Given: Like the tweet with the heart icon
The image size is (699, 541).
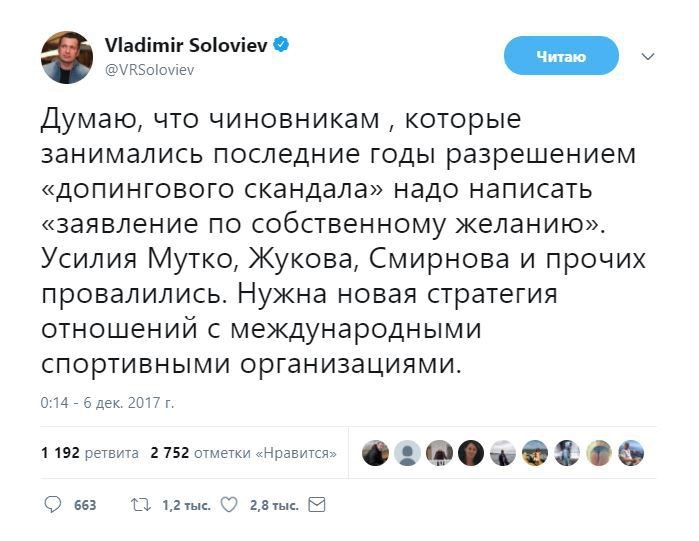Looking at the screenshot, I should click(229, 505).
